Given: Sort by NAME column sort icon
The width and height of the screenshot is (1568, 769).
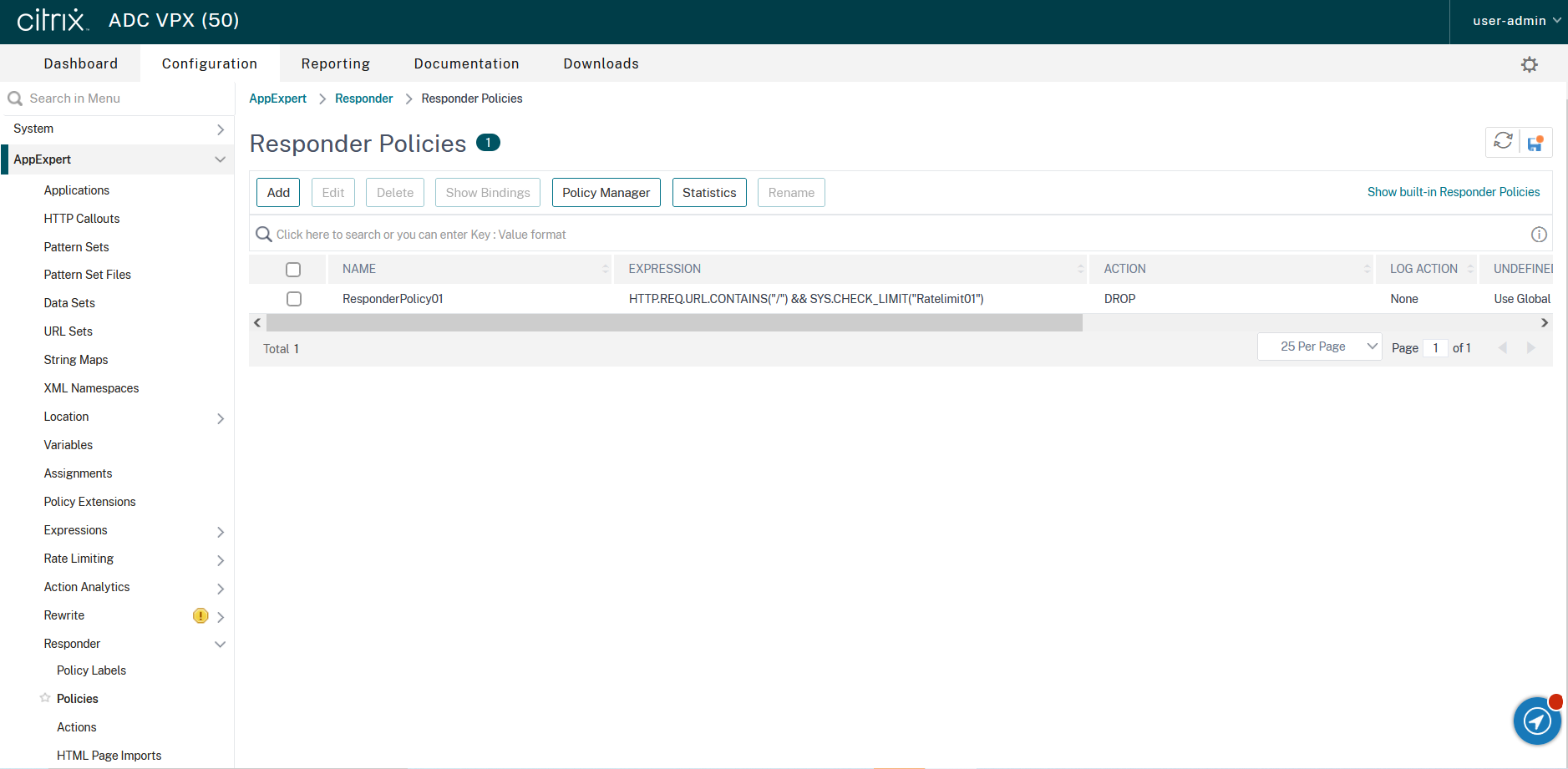Looking at the screenshot, I should tap(606, 269).
